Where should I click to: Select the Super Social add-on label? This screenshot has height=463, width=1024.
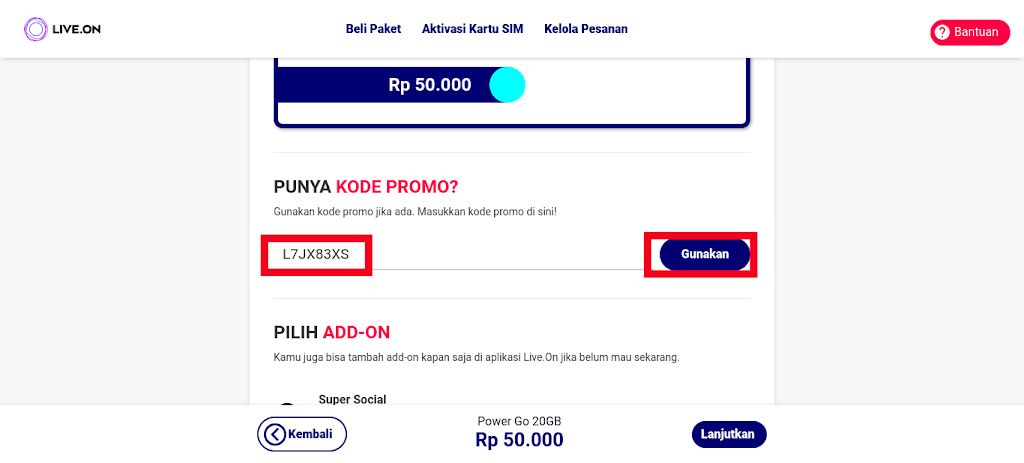tap(352, 400)
